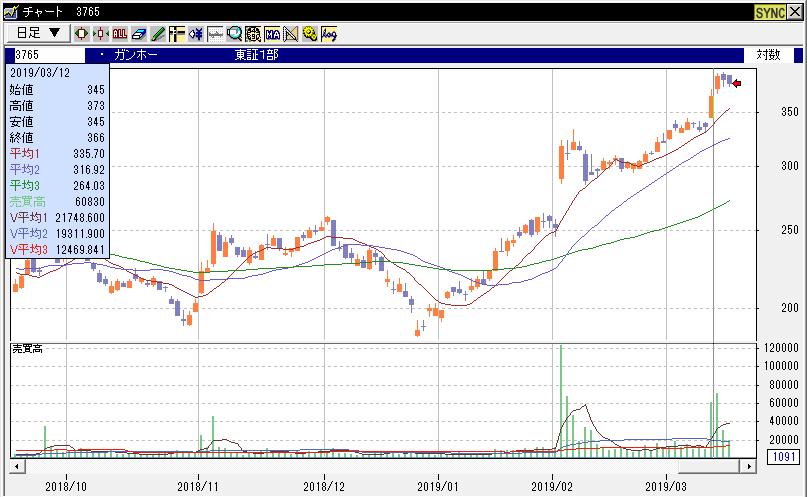The height and width of the screenshot is (497, 807).
Task: Click the hourglass pattern toolbar icon
Action: pos(291,33)
